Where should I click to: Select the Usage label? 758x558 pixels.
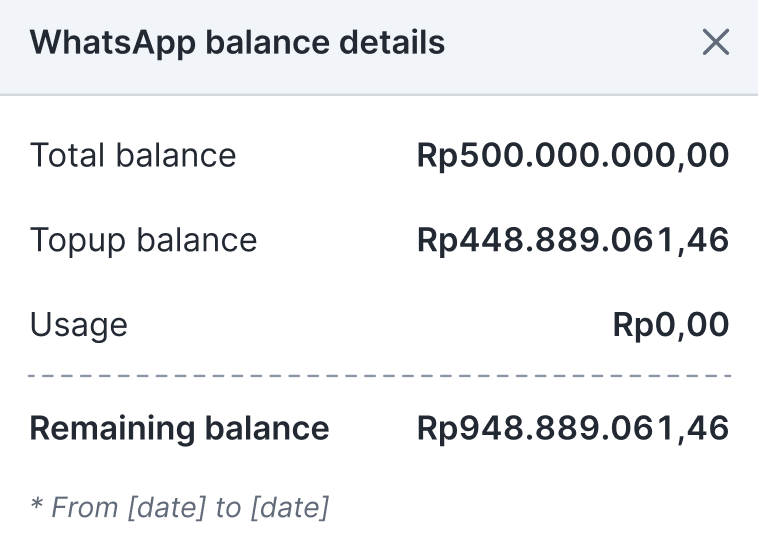pos(79,325)
